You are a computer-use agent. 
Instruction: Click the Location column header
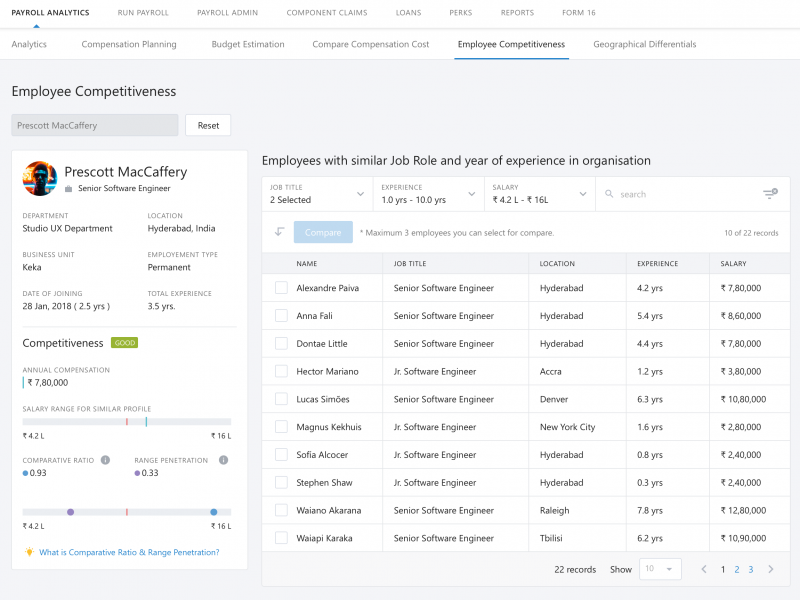[x=557, y=264]
